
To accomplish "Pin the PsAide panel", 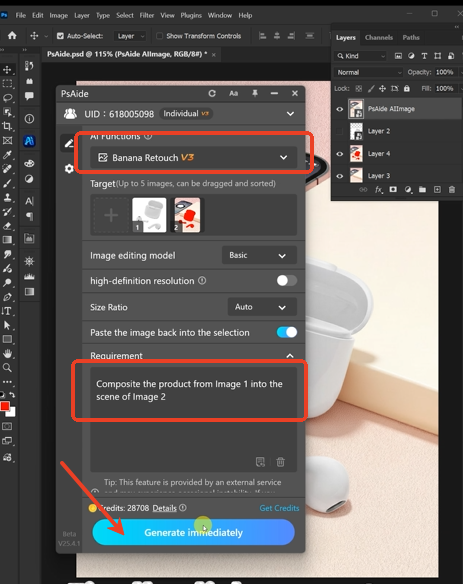I will 255,93.
